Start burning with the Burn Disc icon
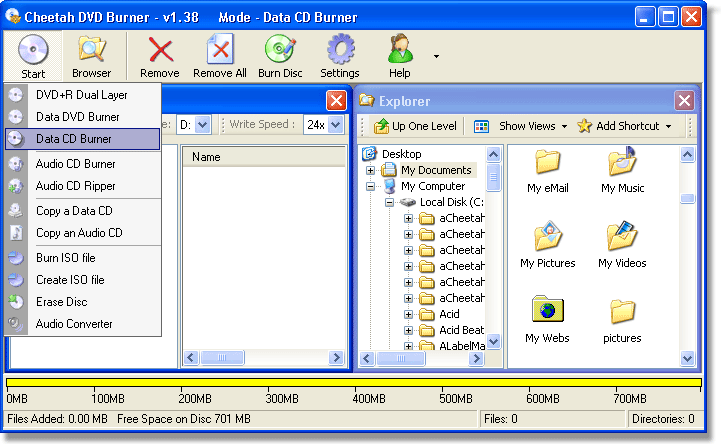This screenshot has height=444, width=721. (280, 50)
